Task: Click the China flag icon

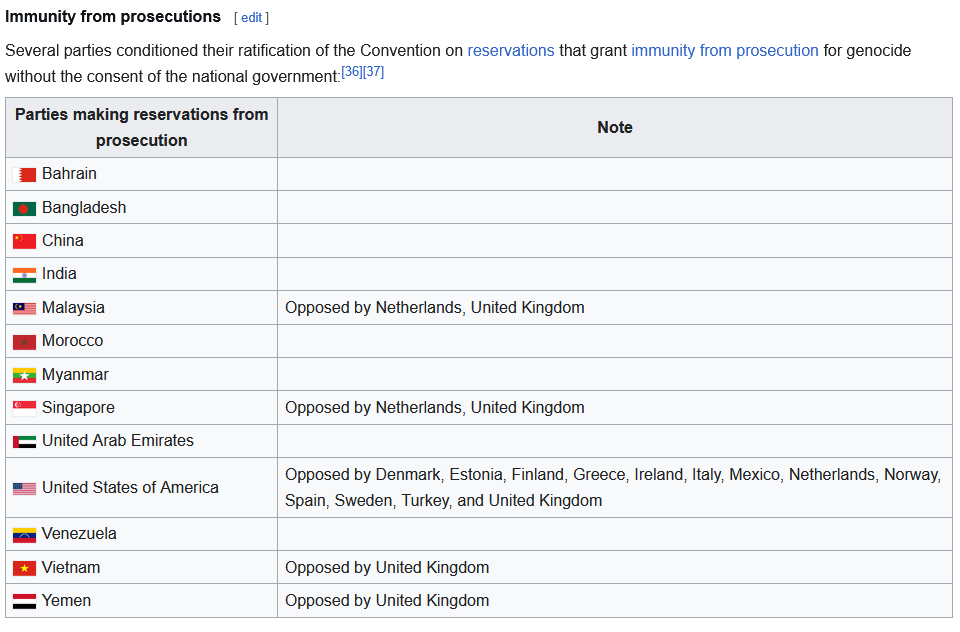Action: tap(24, 241)
